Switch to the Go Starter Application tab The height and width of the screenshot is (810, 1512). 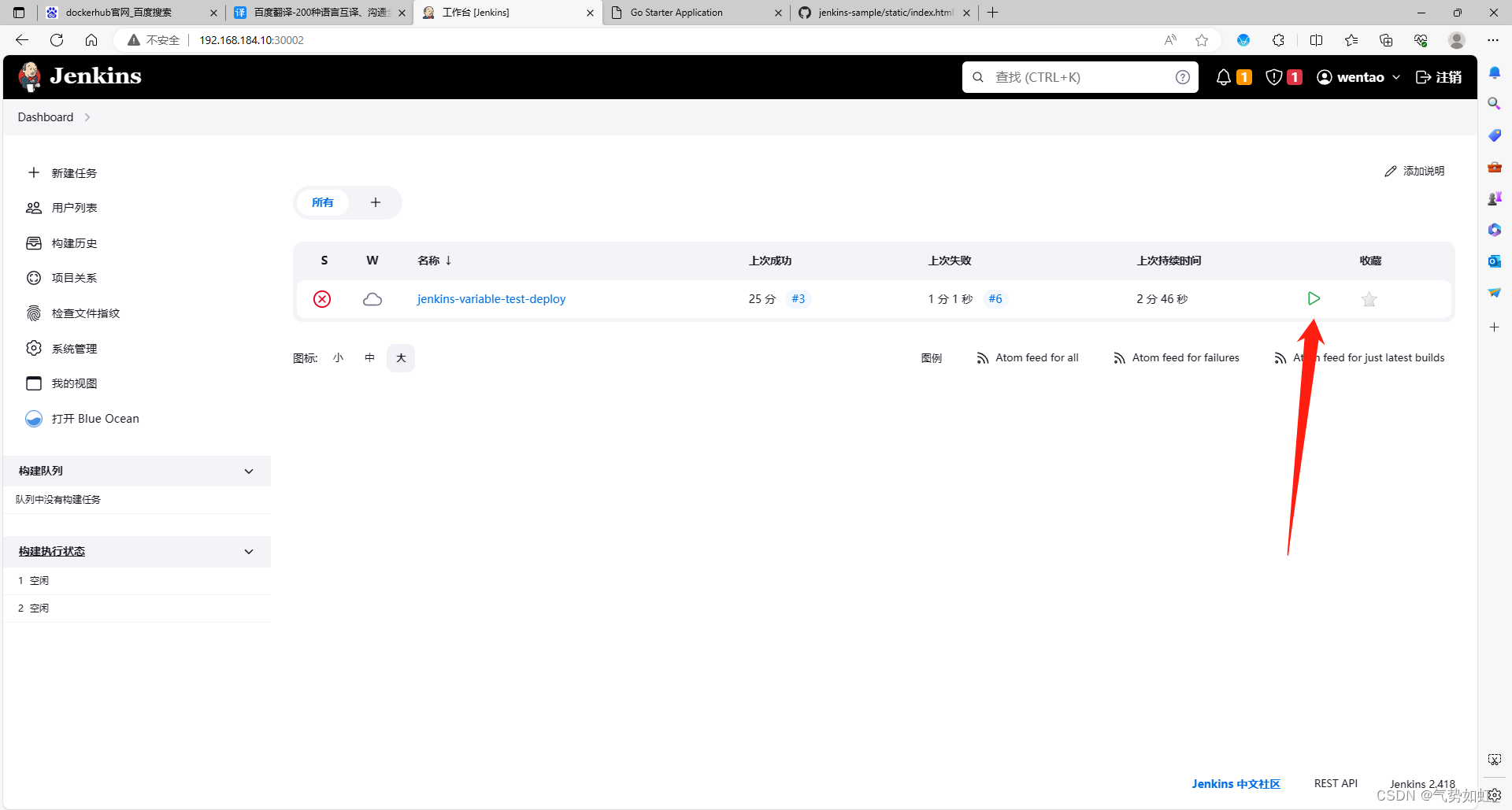point(696,13)
